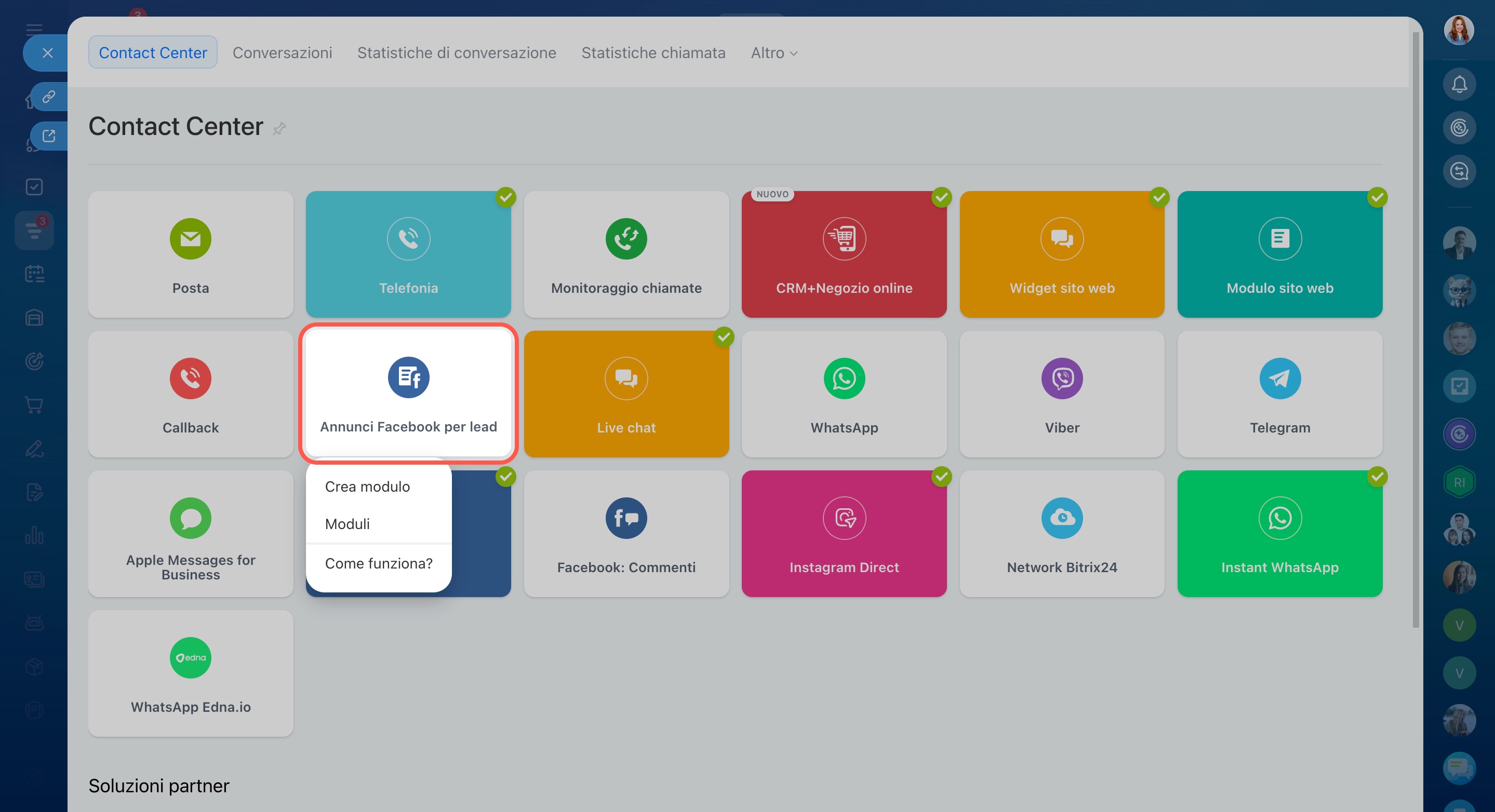Select the Viber channel icon
The height and width of the screenshot is (812, 1495).
pyautogui.click(x=1061, y=378)
